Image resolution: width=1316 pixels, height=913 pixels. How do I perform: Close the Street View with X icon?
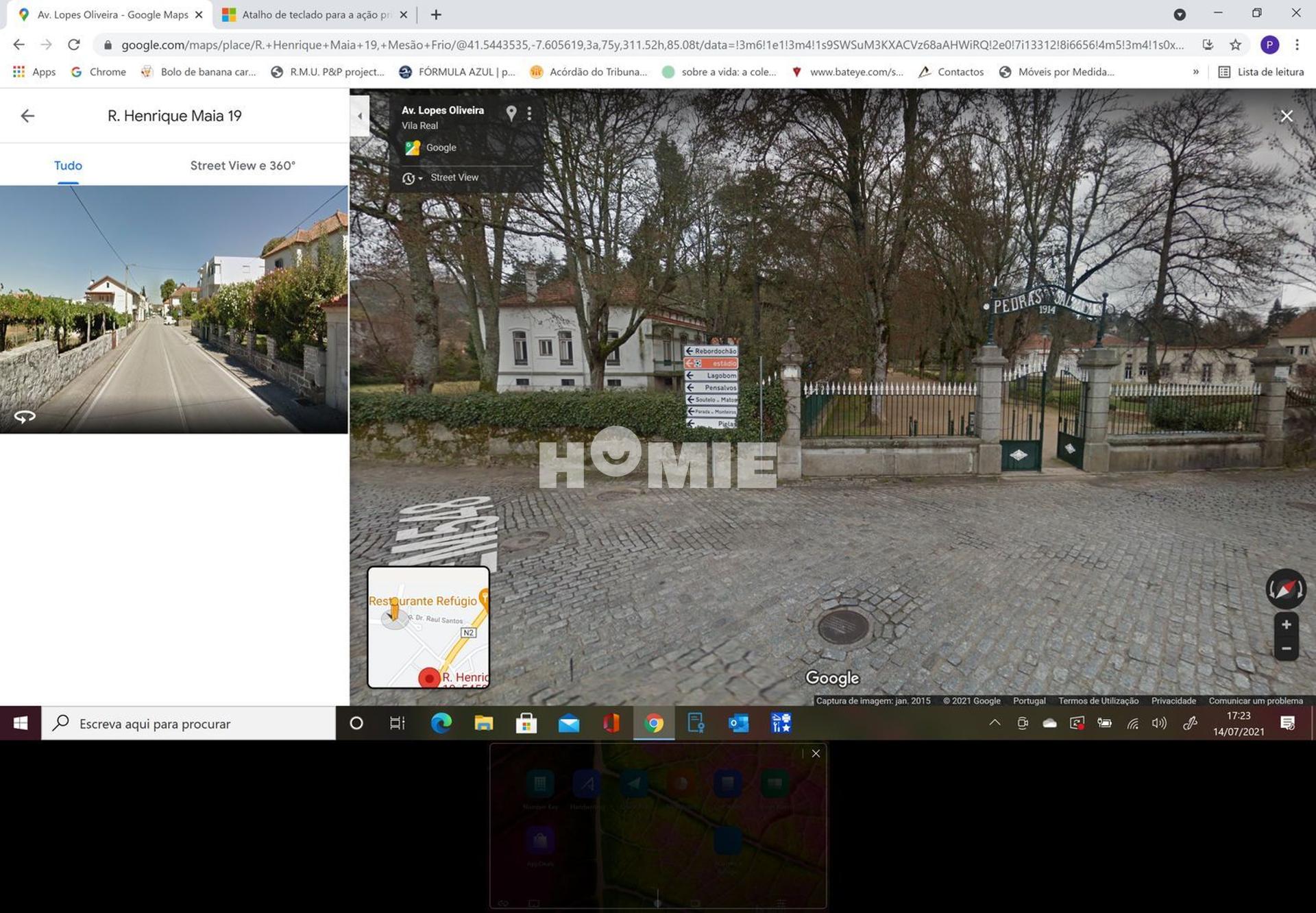pyautogui.click(x=1287, y=117)
